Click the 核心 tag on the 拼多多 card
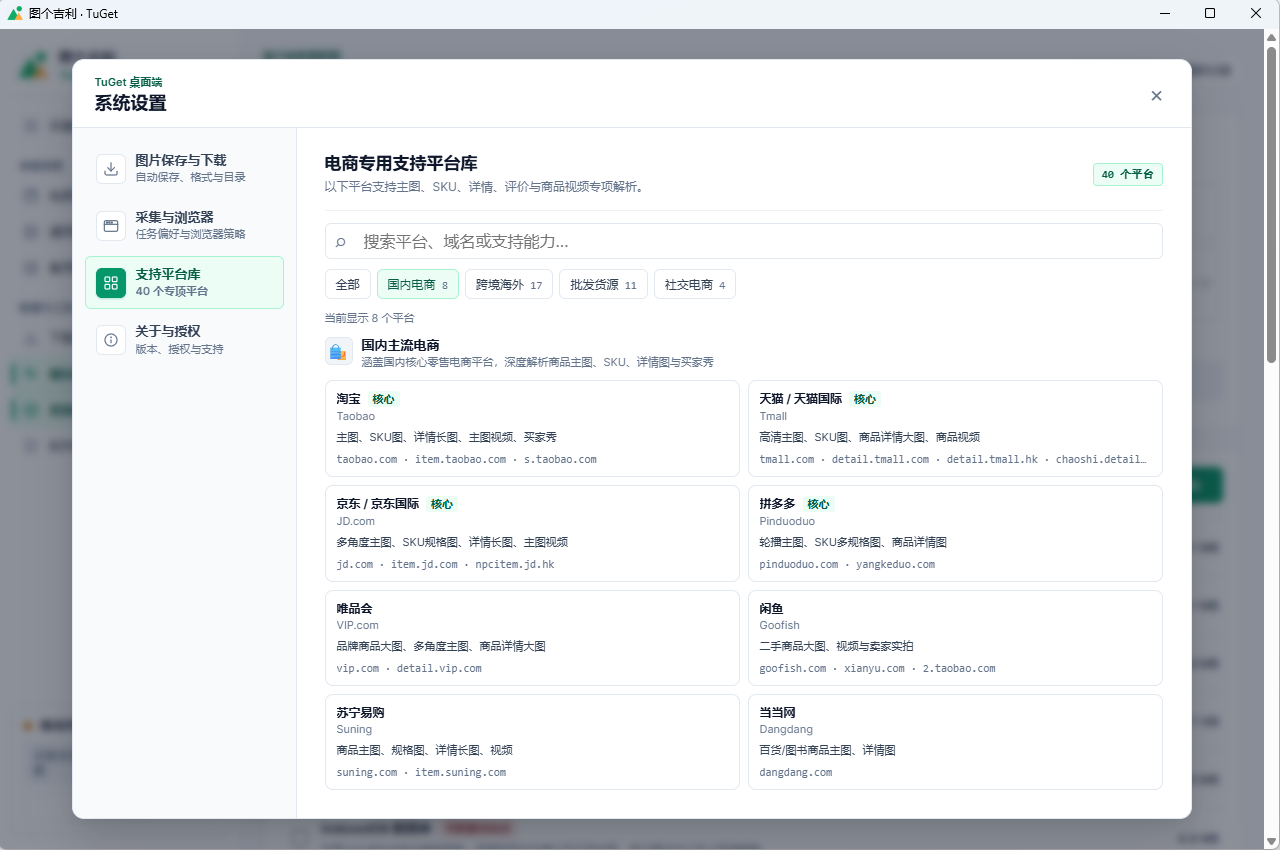Image resolution: width=1280 pixels, height=850 pixels. click(818, 504)
